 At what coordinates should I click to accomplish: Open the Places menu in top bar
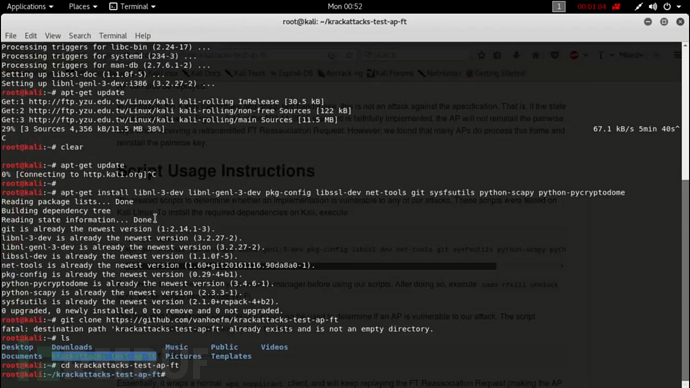pos(83,7)
